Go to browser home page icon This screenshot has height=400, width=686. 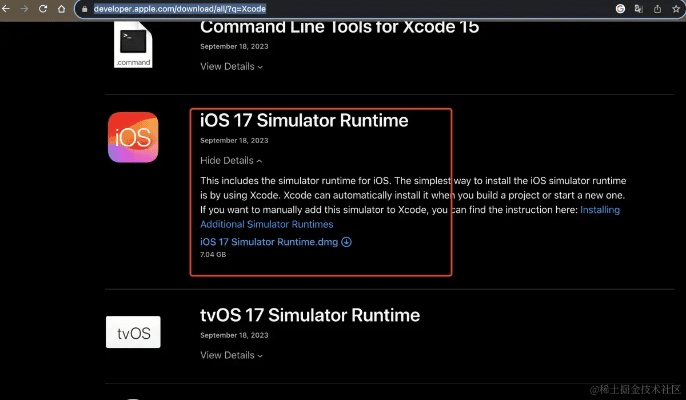pyautogui.click(x=62, y=8)
